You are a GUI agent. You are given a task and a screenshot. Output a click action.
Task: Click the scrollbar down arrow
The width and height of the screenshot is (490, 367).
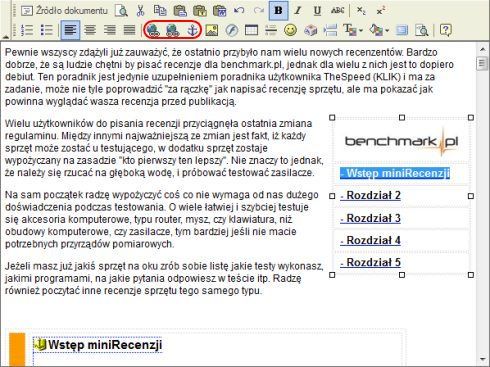482,359
